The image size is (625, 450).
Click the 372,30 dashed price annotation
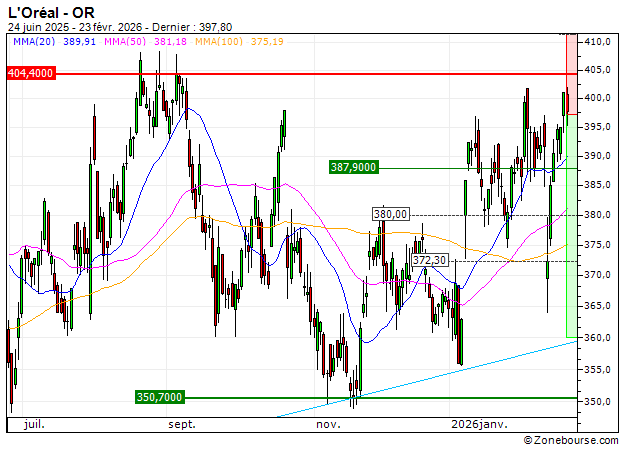tap(429, 260)
